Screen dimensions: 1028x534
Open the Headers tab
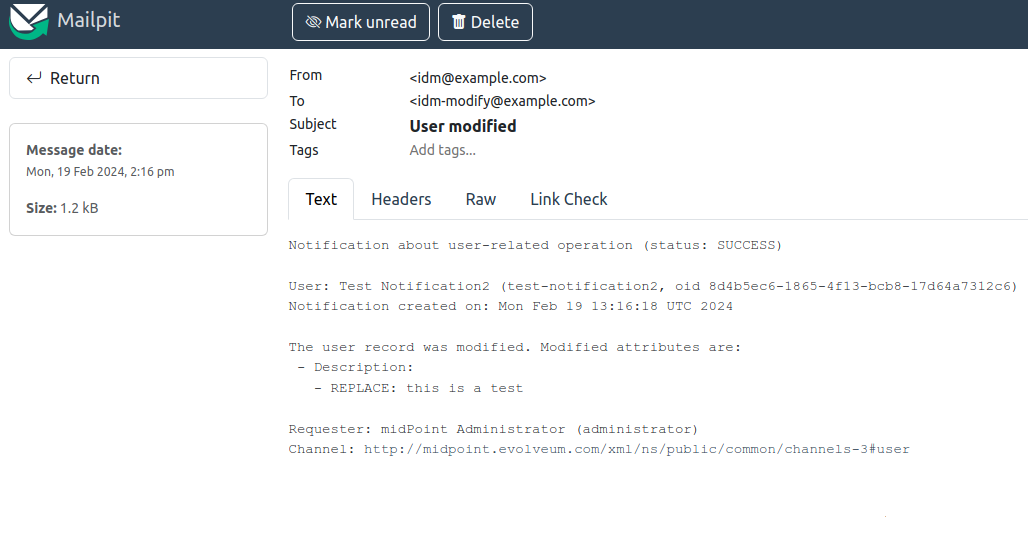click(x=401, y=199)
